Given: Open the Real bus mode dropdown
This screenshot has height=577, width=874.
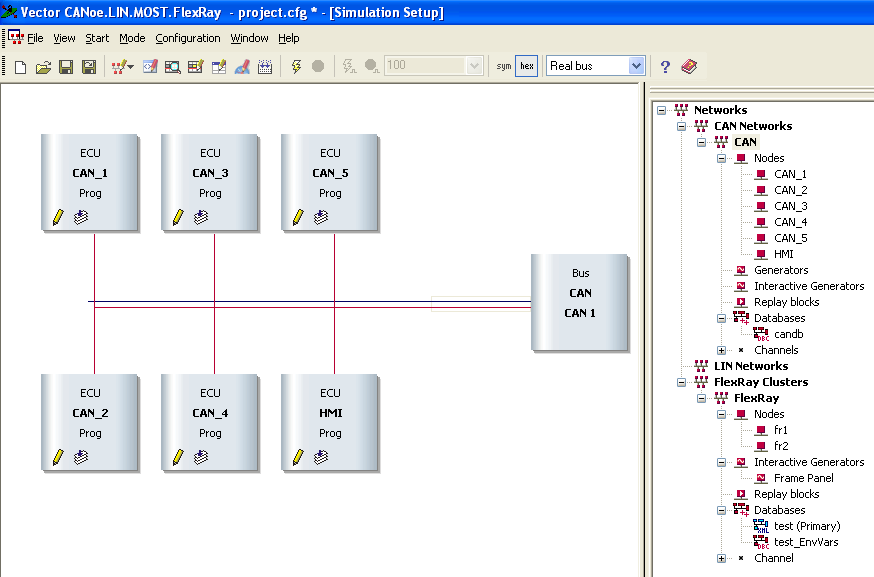Looking at the screenshot, I should coord(636,66).
